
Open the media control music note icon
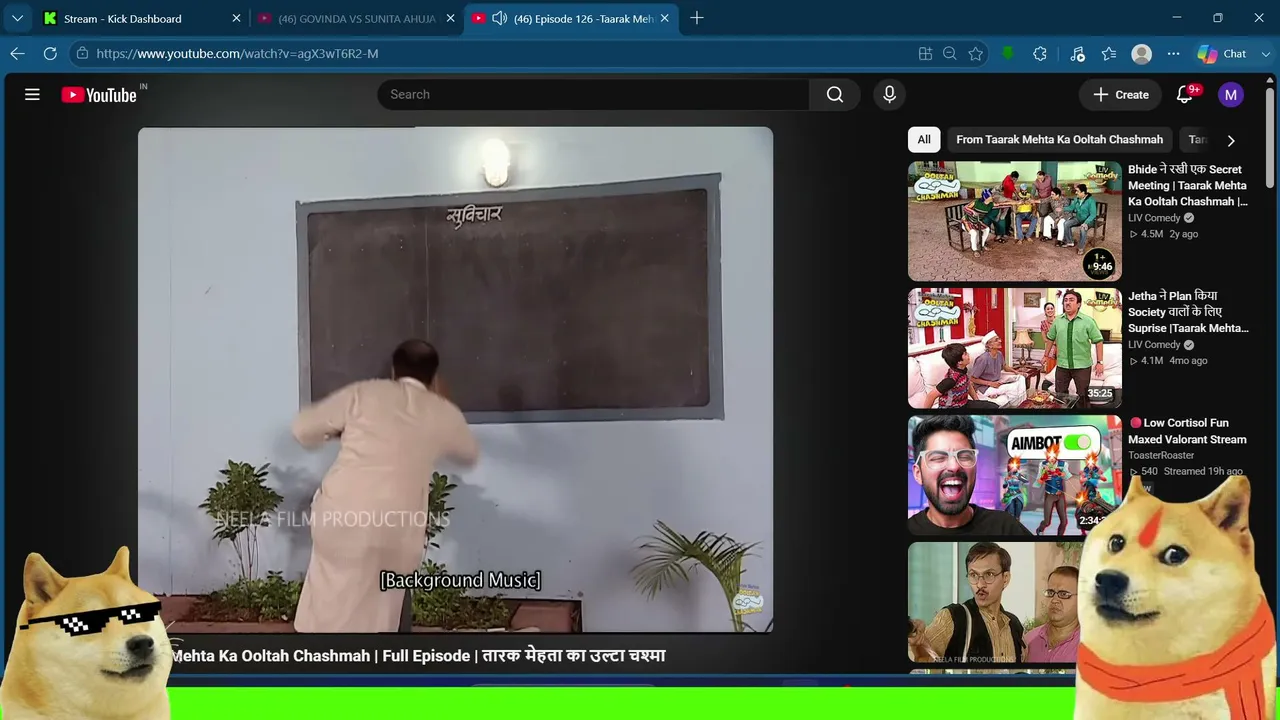[1077, 54]
